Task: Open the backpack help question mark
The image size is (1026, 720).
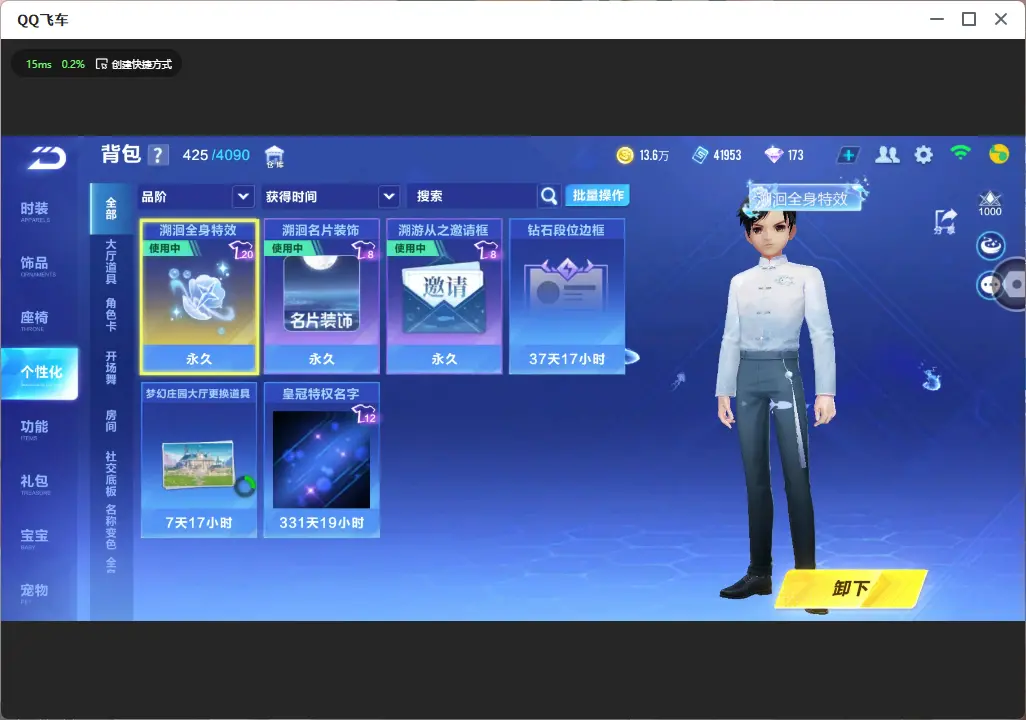Action: point(158,156)
